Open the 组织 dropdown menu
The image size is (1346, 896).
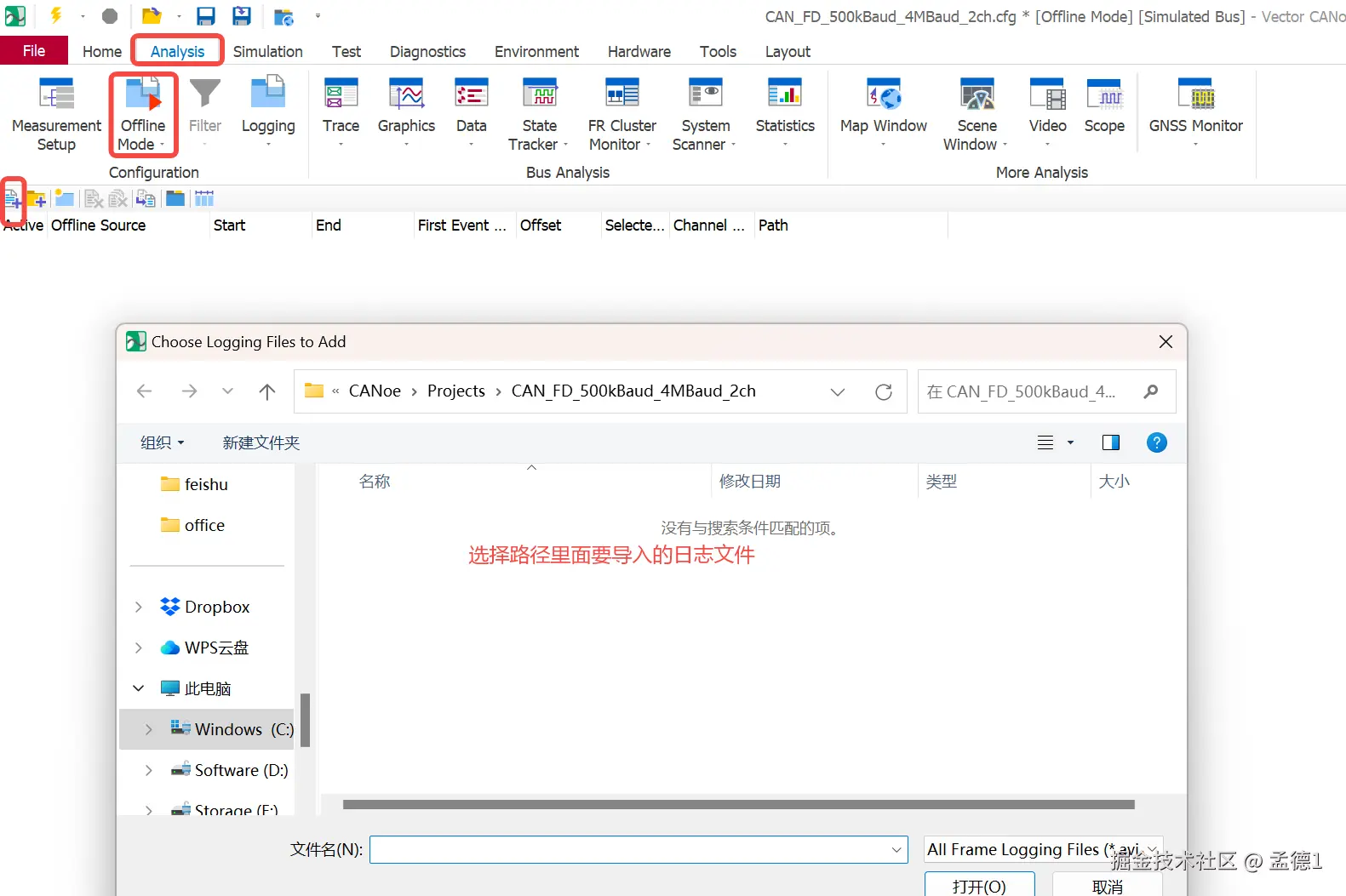click(x=162, y=442)
